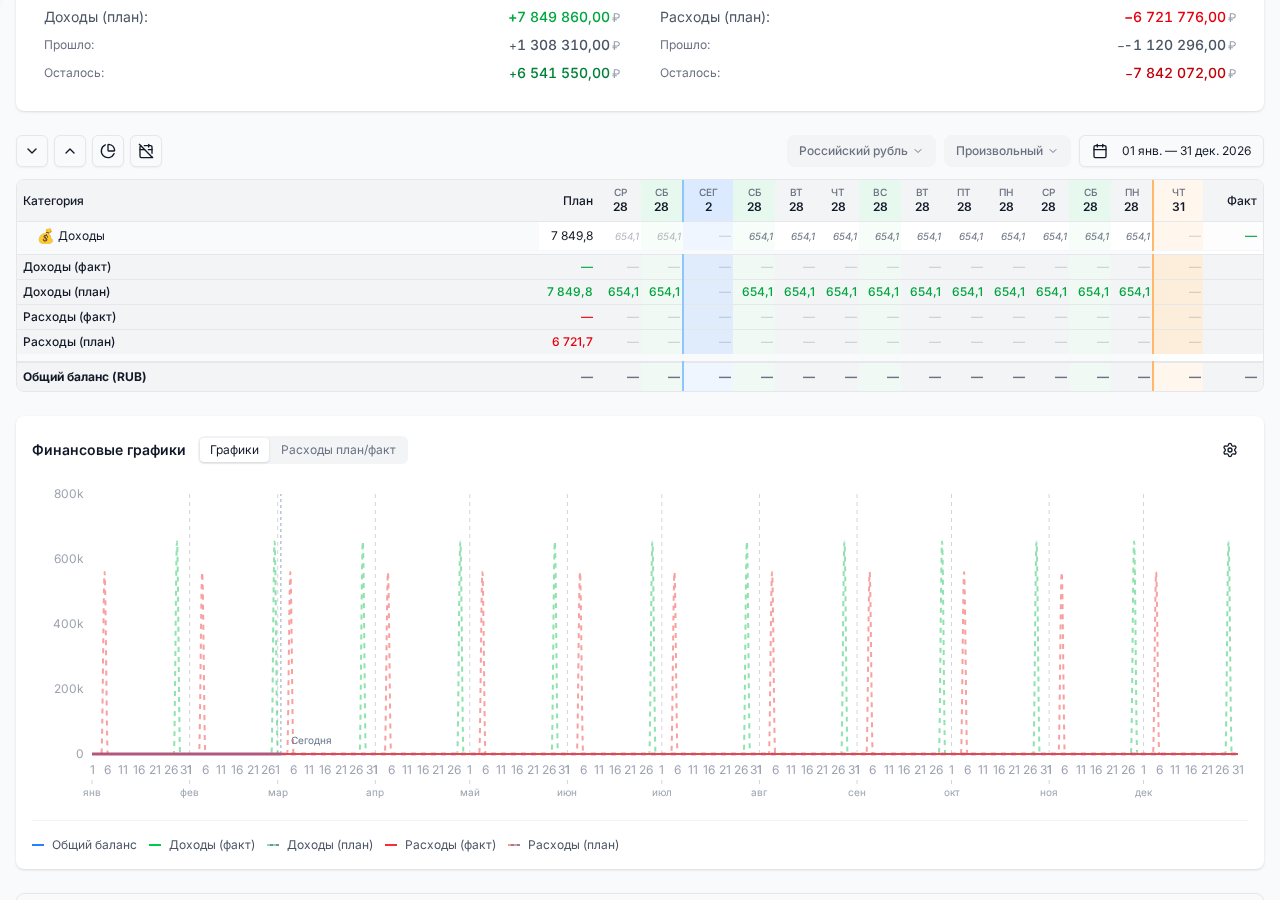The height and width of the screenshot is (900, 1280).
Task: Click the 01 янв. — 31 дек. 2026 date button
Action: pyautogui.click(x=1185, y=151)
